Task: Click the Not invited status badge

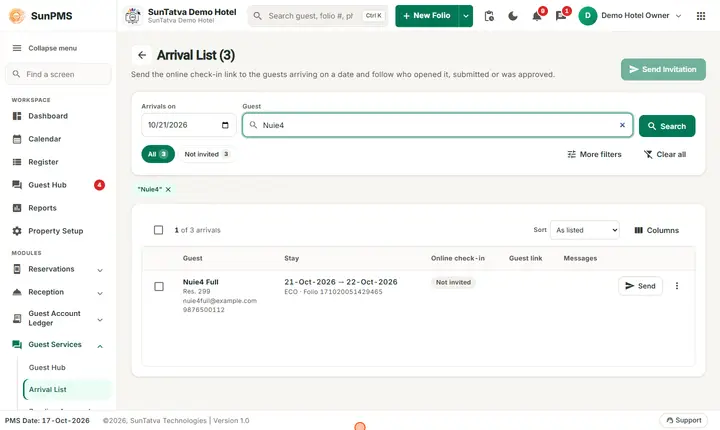Action: point(453,282)
